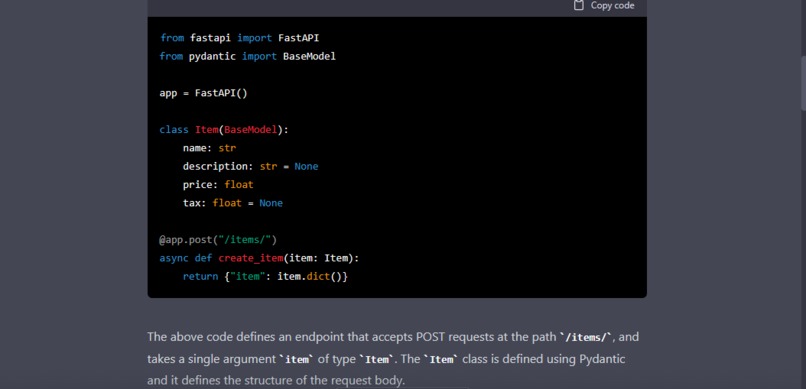The height and width of the screenshot is (389, 806).
Task: Click the 'async def create_item' line
Action: click(259, 258)
